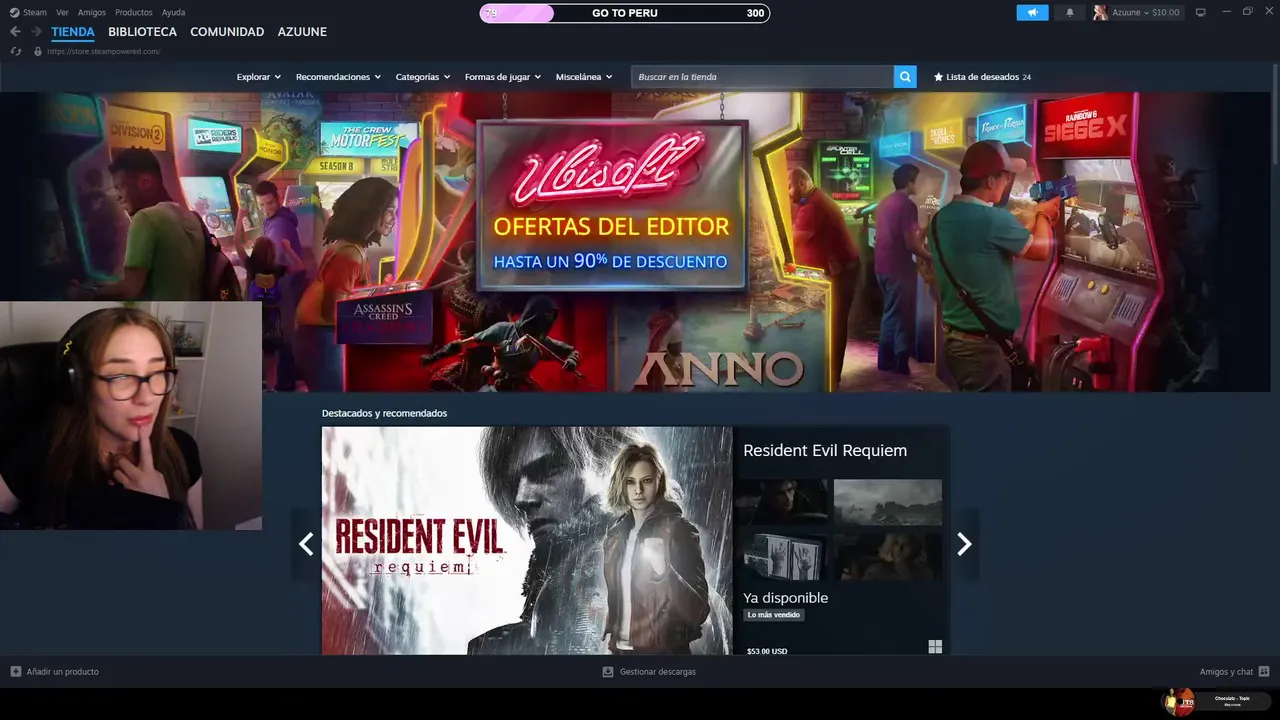Click the Steam logo menu
Image resolution: width=1280 pixels, height=720 pixels.
coord(28,12)
